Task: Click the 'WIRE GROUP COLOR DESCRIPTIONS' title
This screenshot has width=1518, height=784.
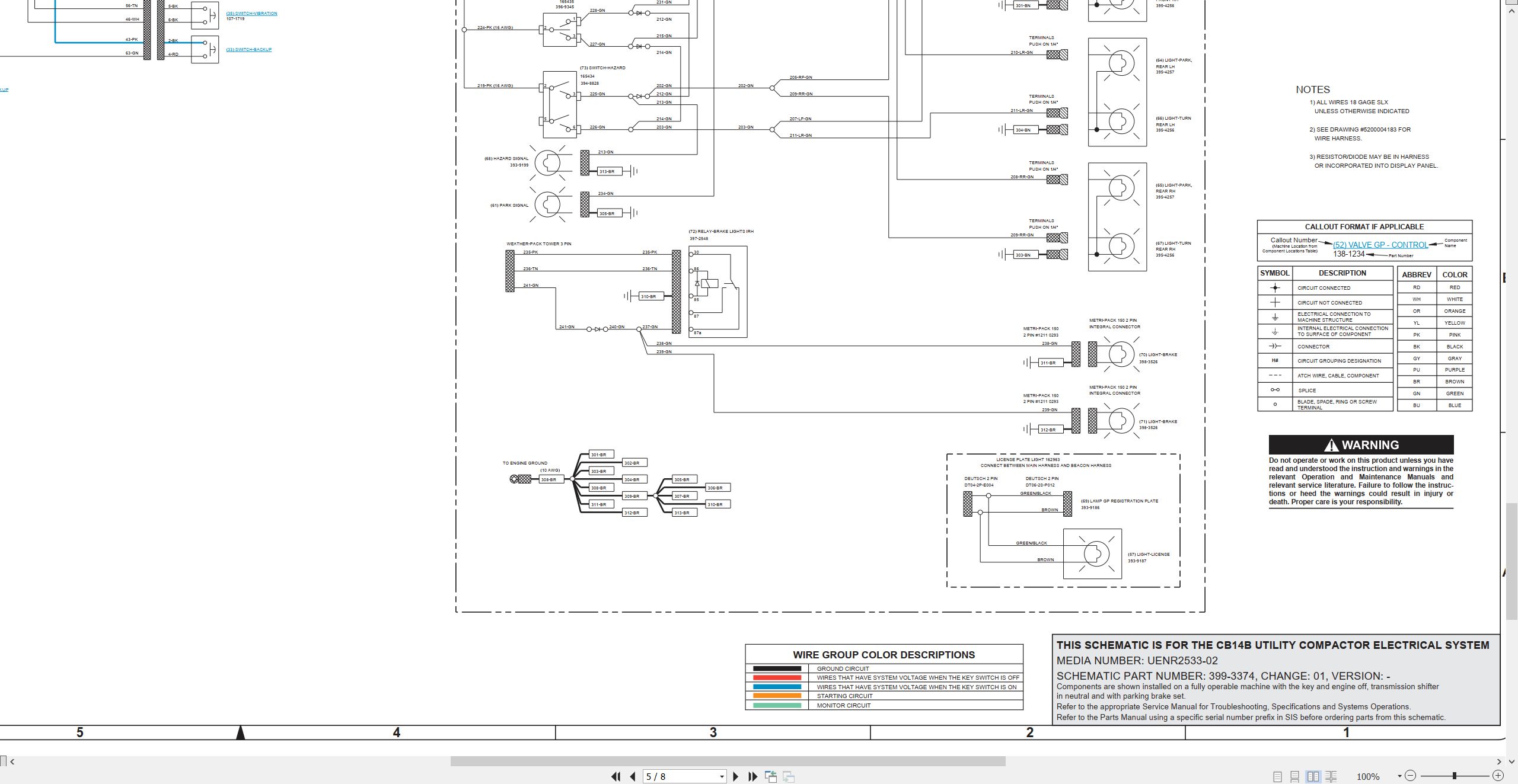Action: click(x=884, y=655)
